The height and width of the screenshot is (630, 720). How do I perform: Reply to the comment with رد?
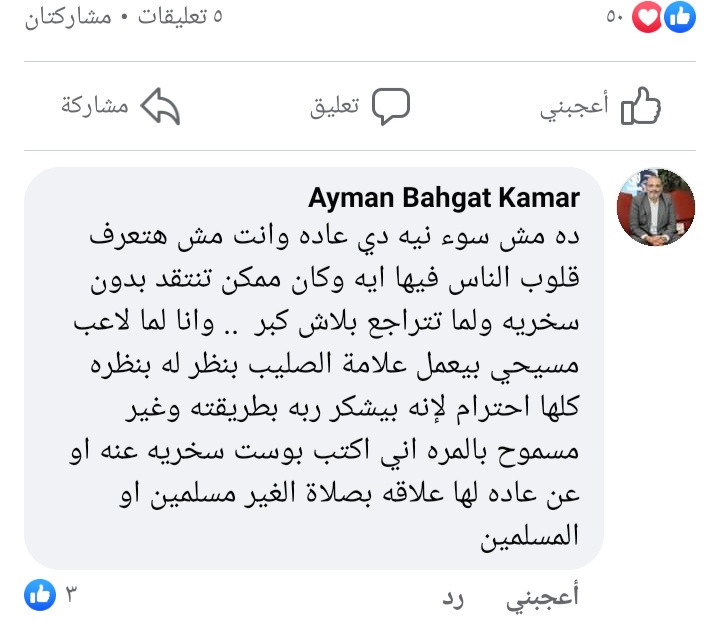pos(453,599)
